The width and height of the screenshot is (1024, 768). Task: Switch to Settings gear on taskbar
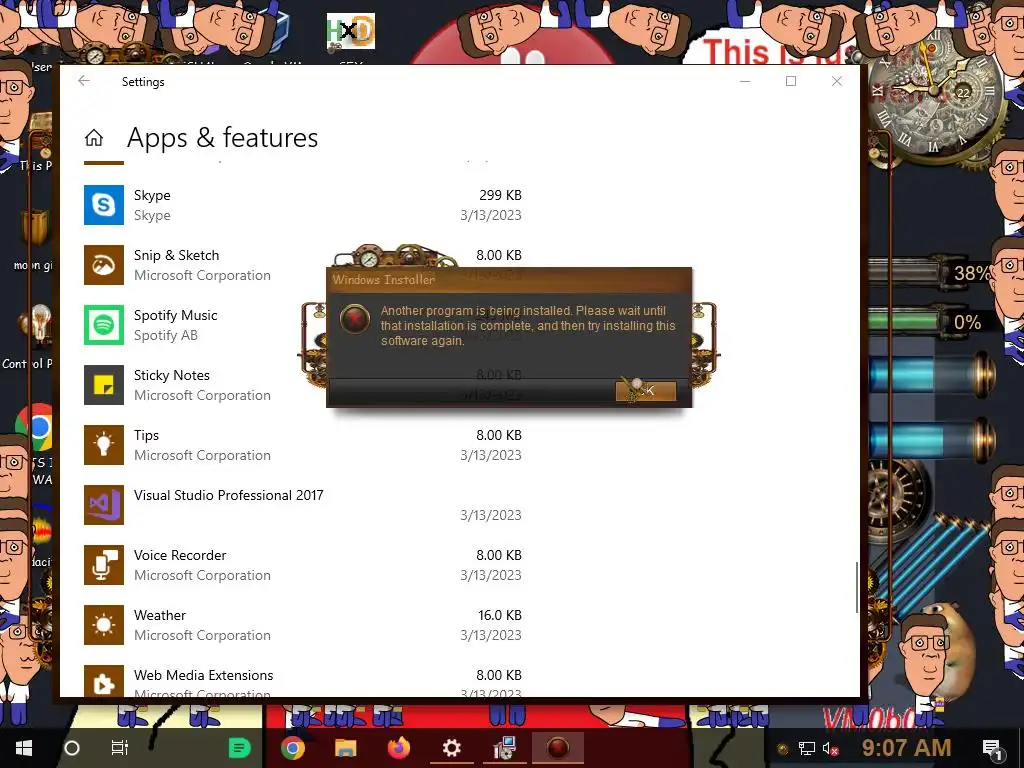pos(452,748)
